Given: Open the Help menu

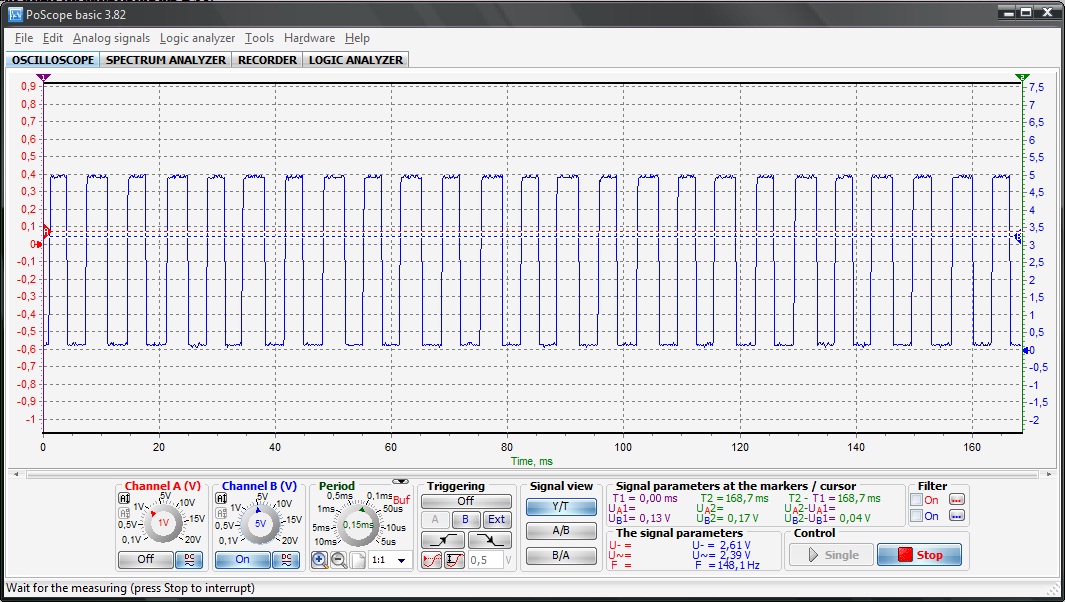Looking at the screenshot, I should tap(357, 38).
